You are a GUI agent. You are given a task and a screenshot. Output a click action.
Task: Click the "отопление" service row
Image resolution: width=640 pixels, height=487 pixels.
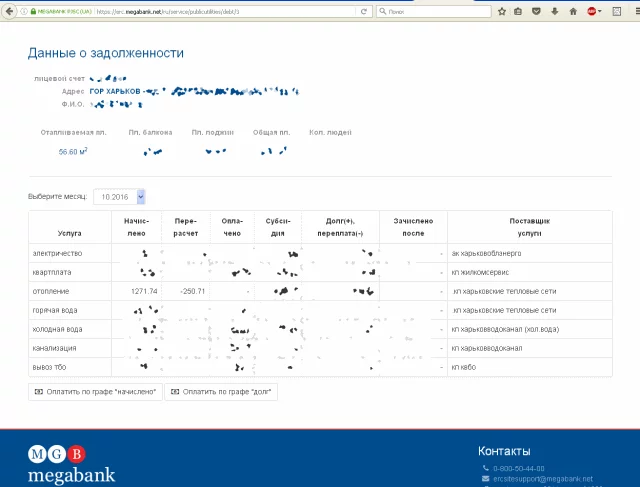pos(320,291)
